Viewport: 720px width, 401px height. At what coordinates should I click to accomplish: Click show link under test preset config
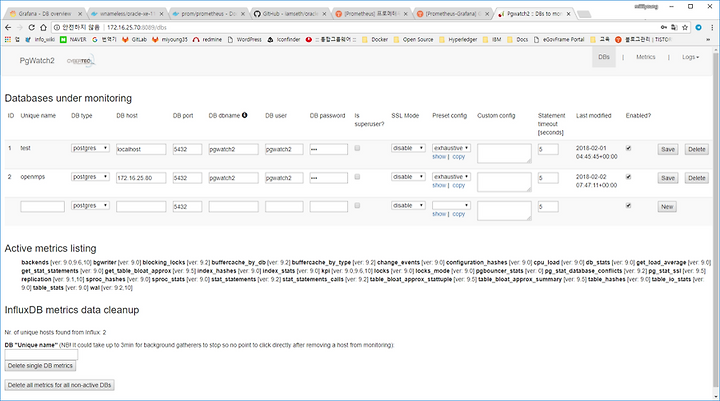click(439, 157)
